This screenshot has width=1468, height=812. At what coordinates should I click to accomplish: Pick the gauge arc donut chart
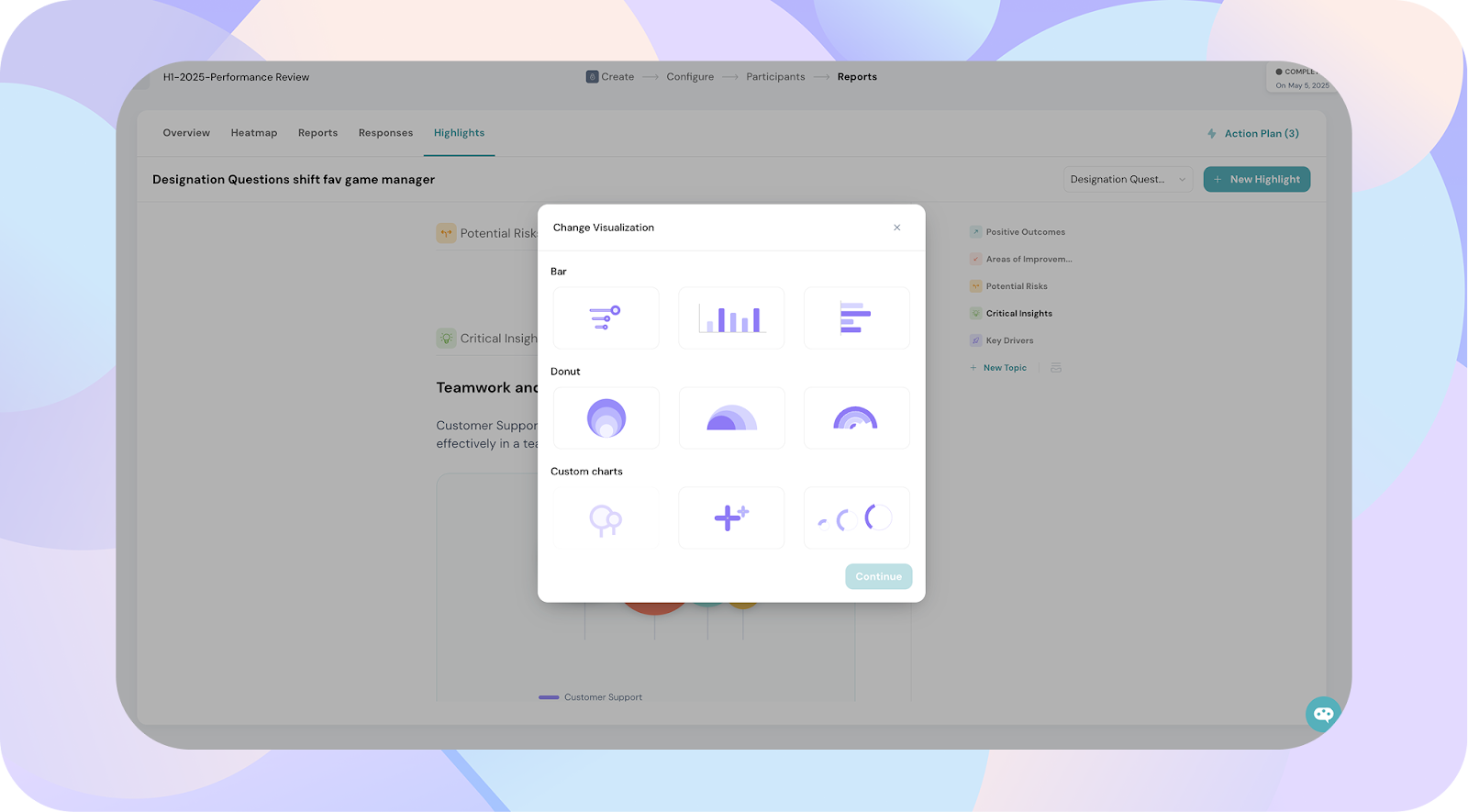click(x=856, y=417)
